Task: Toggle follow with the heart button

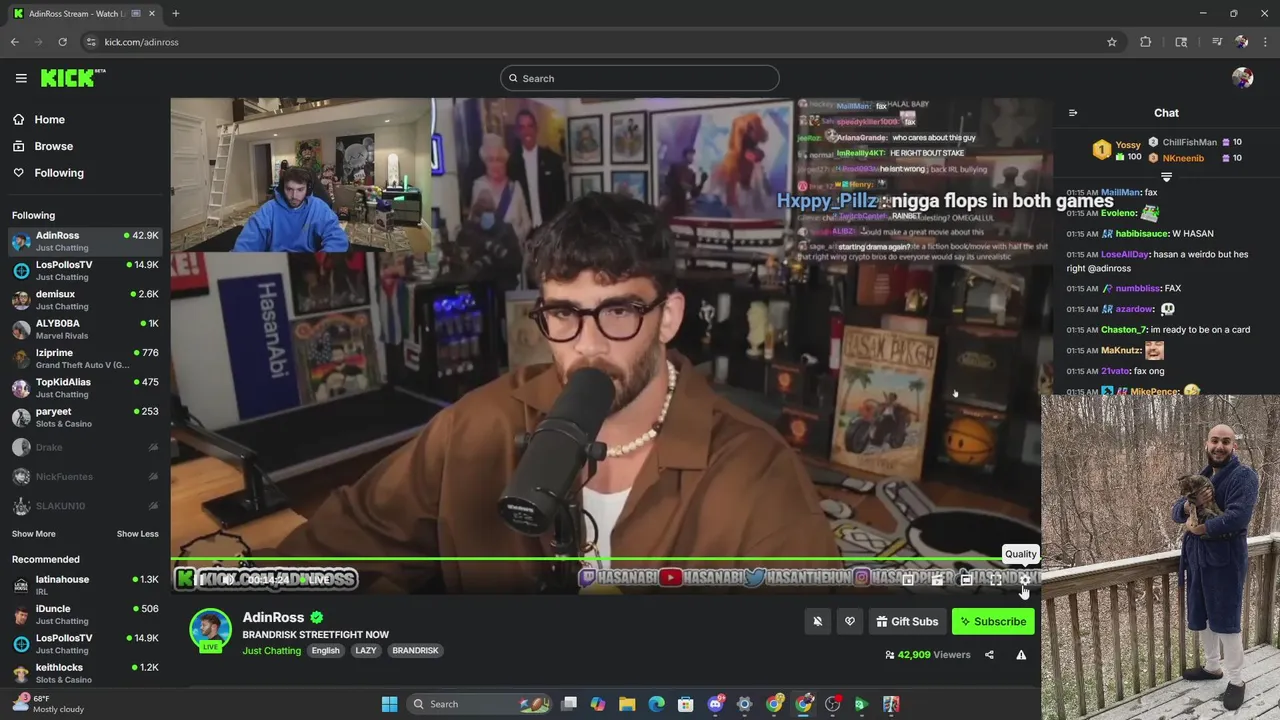Action: coord(849,621)
